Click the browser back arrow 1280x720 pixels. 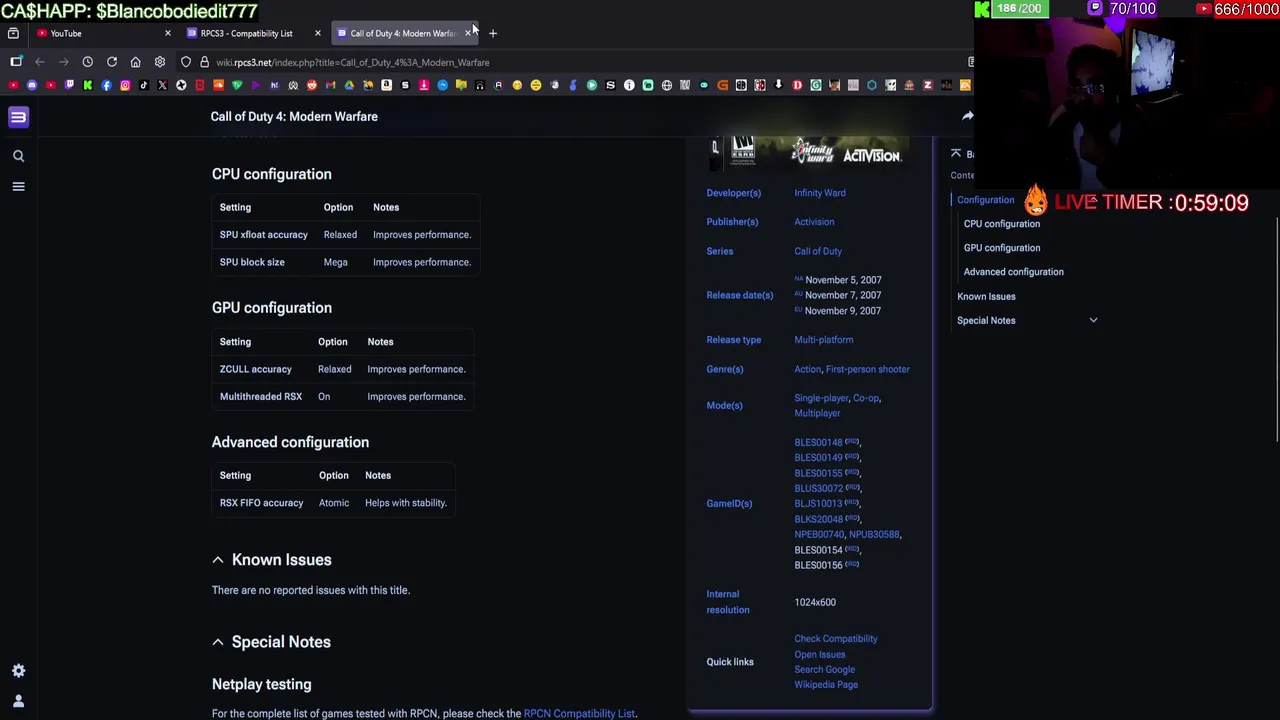click(40, 62)
